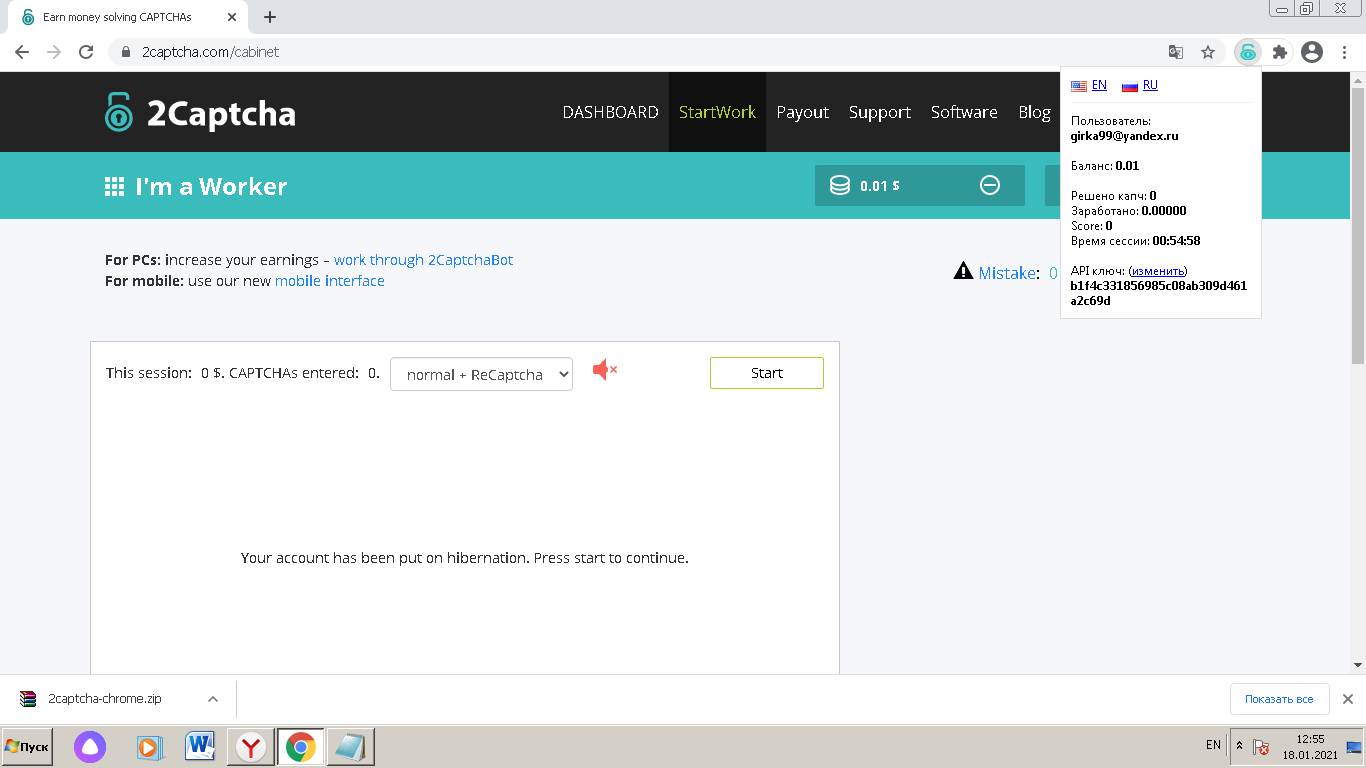Open Microsoft Word from the taskbar

point(201,746)
